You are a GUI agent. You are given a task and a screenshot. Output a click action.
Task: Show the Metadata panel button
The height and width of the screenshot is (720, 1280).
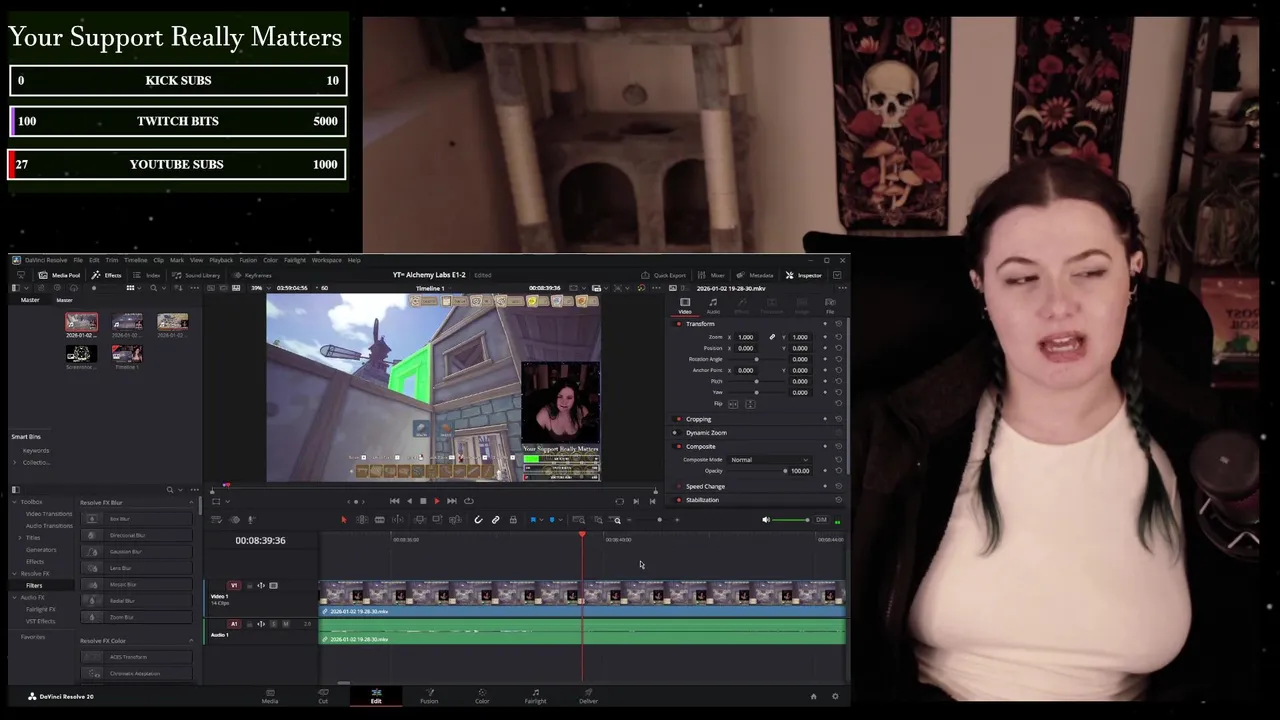coord(755,275)
